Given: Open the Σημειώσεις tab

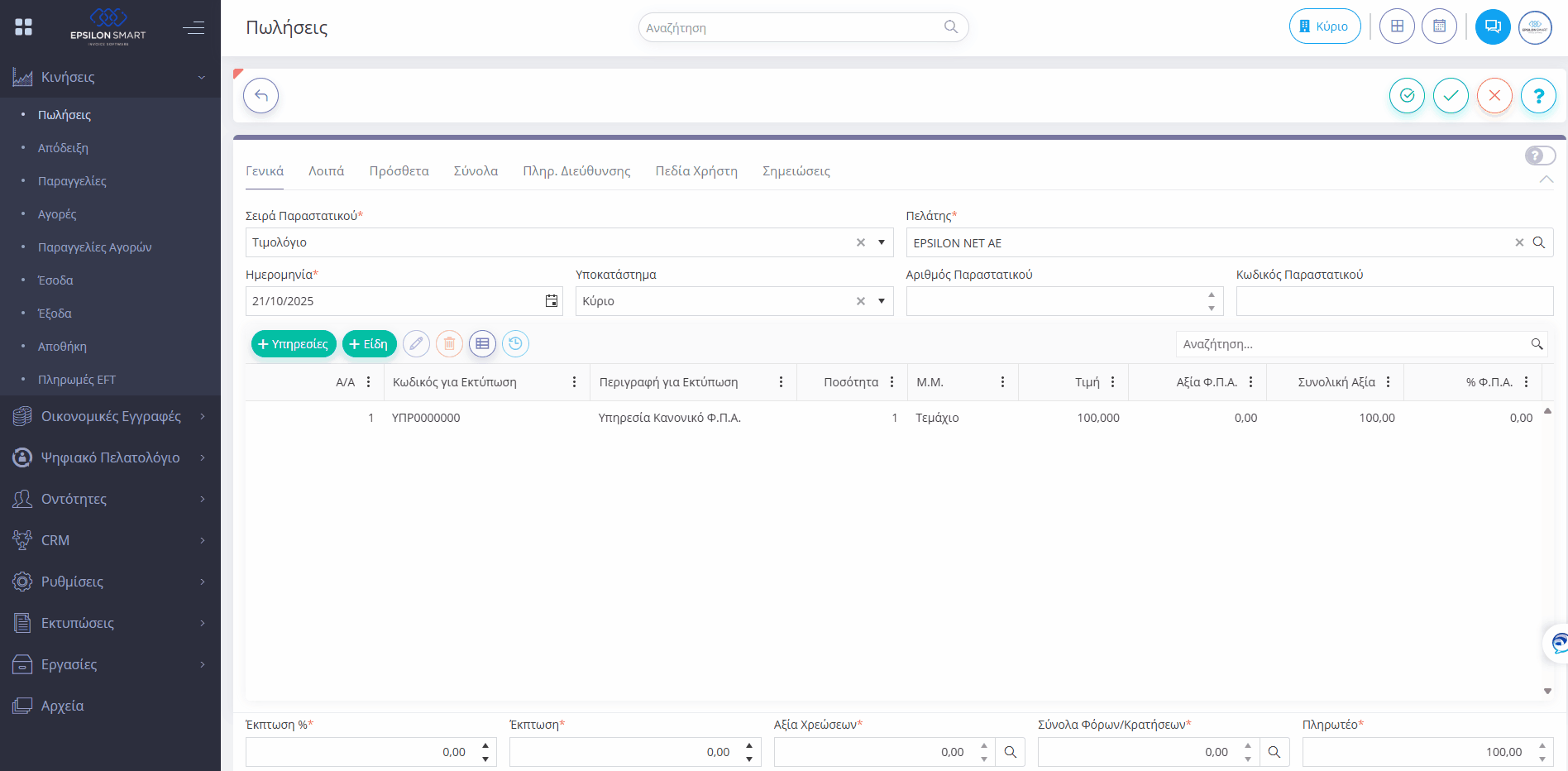Looking at the screenshot, I should pyautogui.click(x=796, y=171).
